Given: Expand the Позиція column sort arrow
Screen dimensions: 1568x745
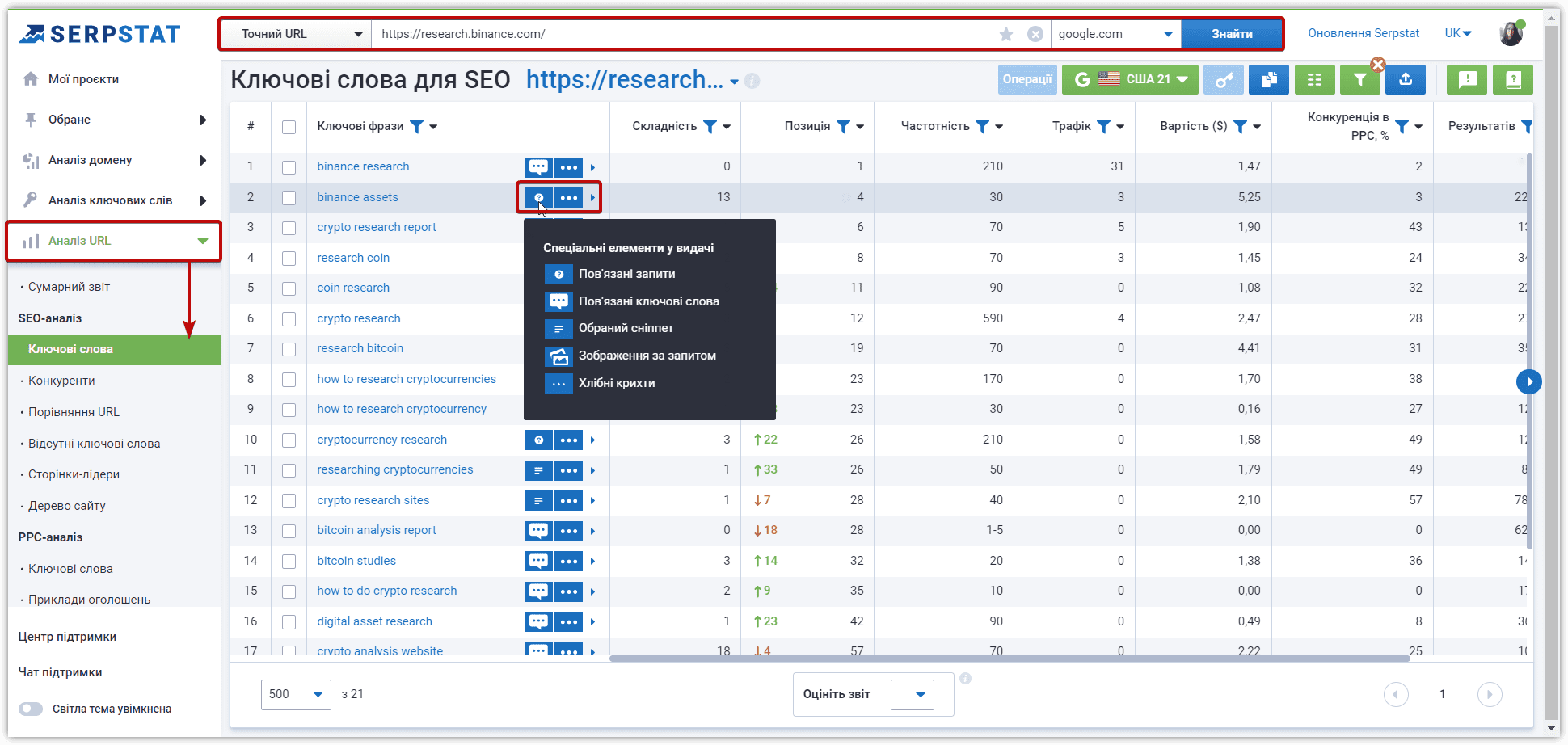Looking at the screenshot, I should click(860, 127).
